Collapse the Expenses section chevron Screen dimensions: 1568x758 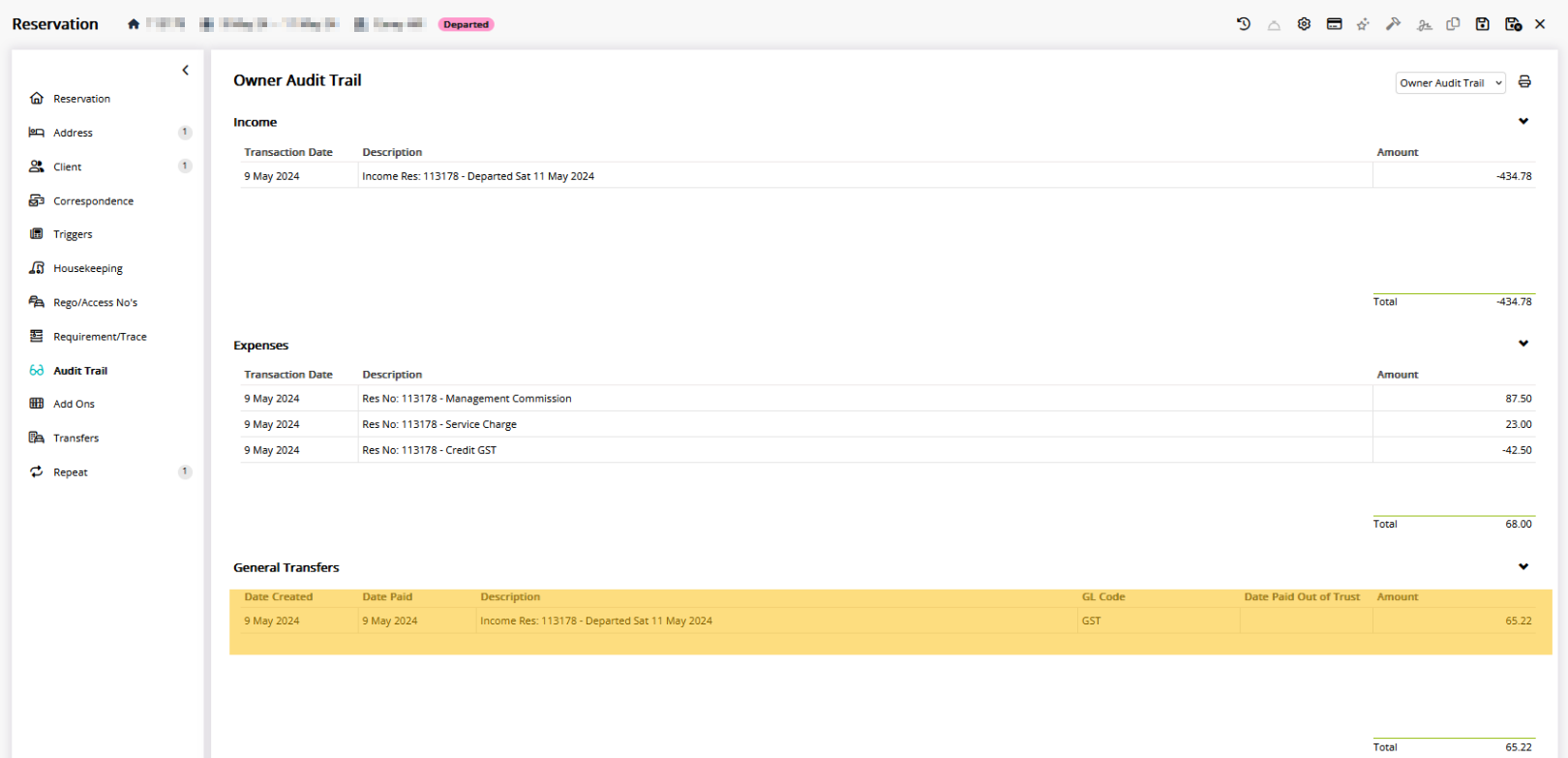1523,345
